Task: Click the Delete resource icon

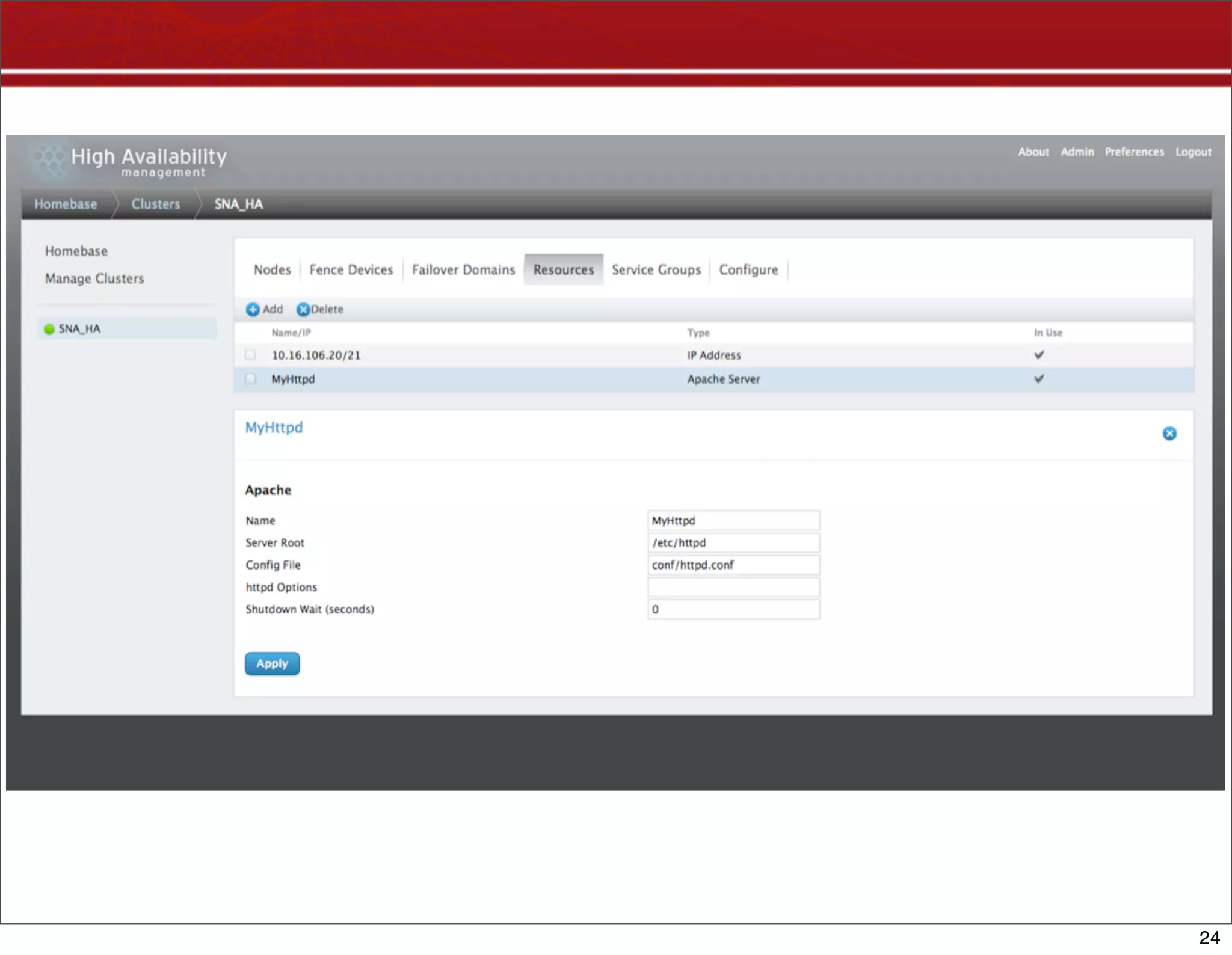Action: click(x=303, y=309)
